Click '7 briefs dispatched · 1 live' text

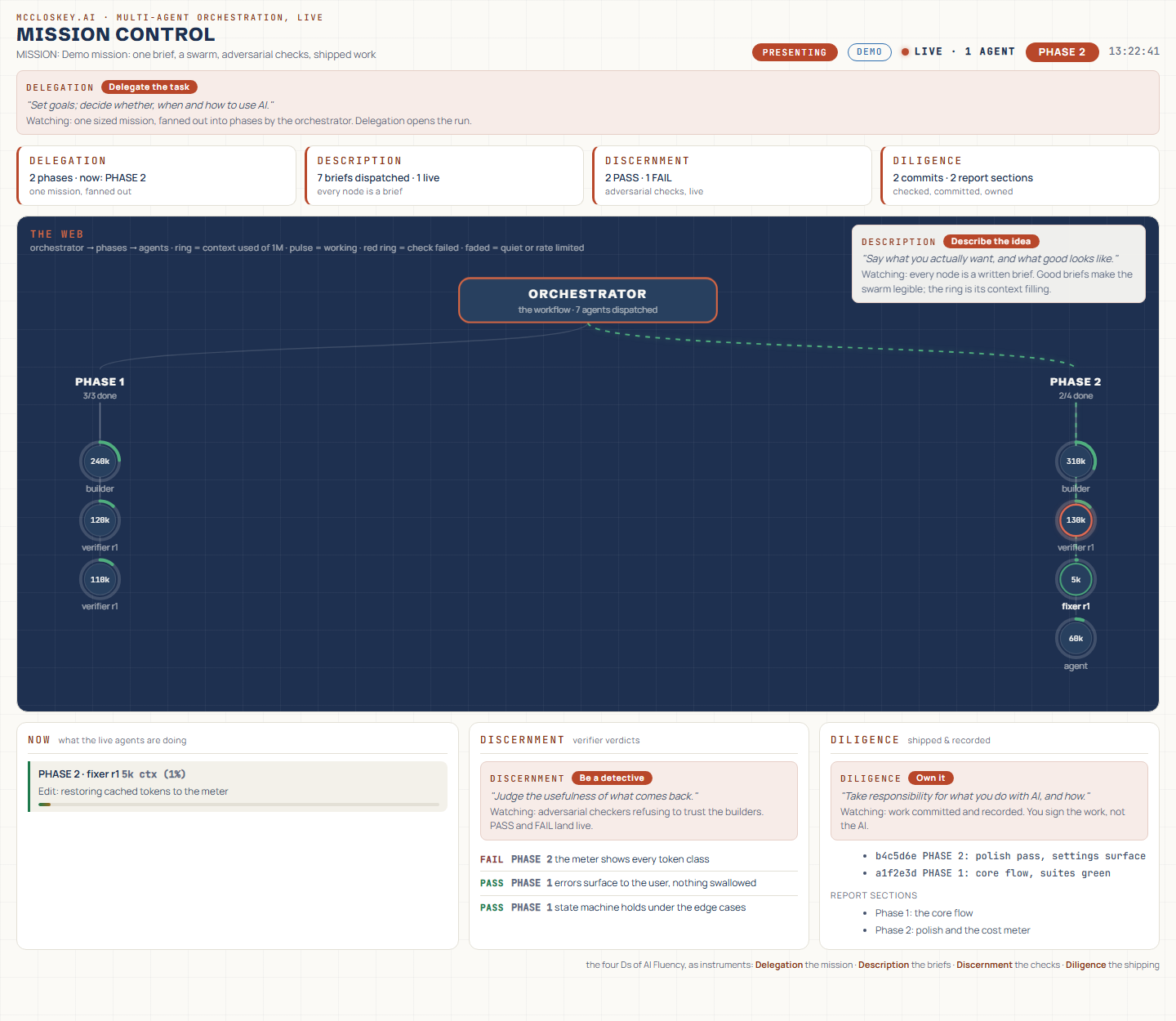(x=378, y=178)
